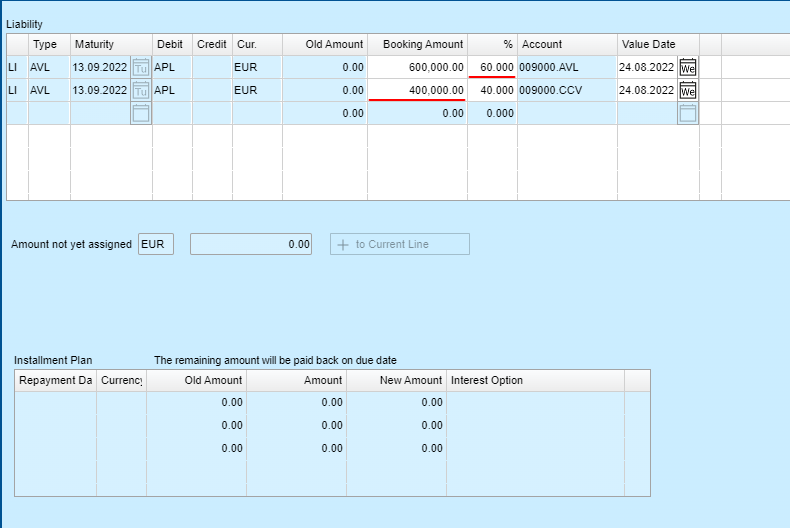Click the Account column header

567,44
